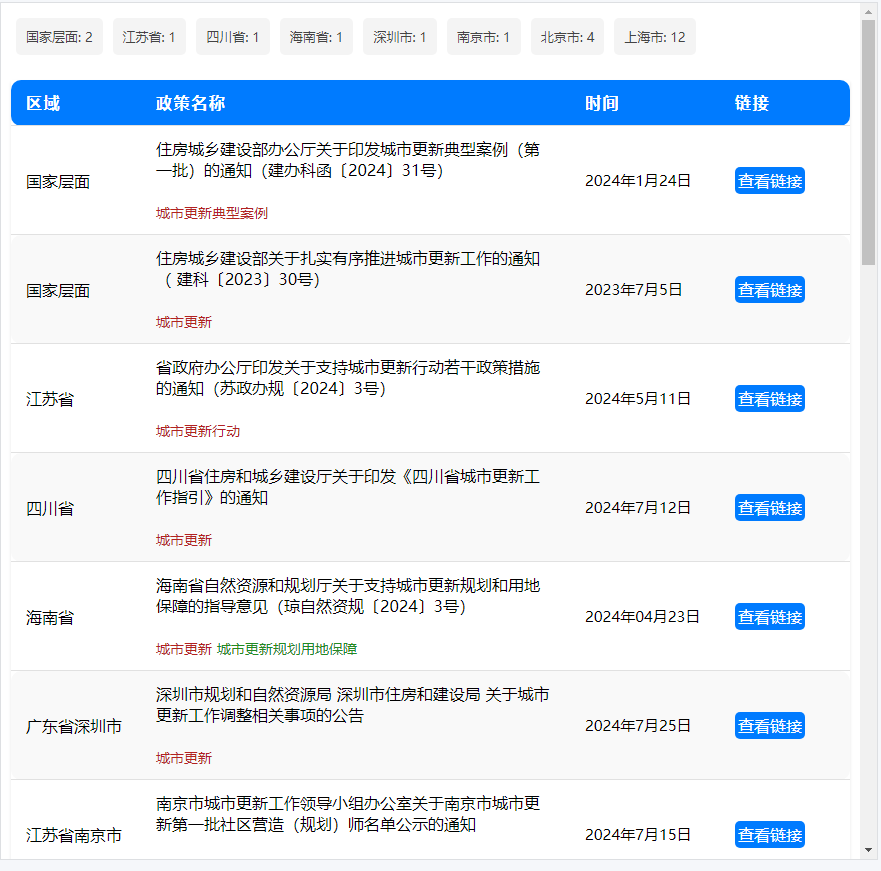This screenshot has width=881, height=871.
Task: Open 查看链接 in the 广东省深圳市 row
Action: [x=770, y=726]
